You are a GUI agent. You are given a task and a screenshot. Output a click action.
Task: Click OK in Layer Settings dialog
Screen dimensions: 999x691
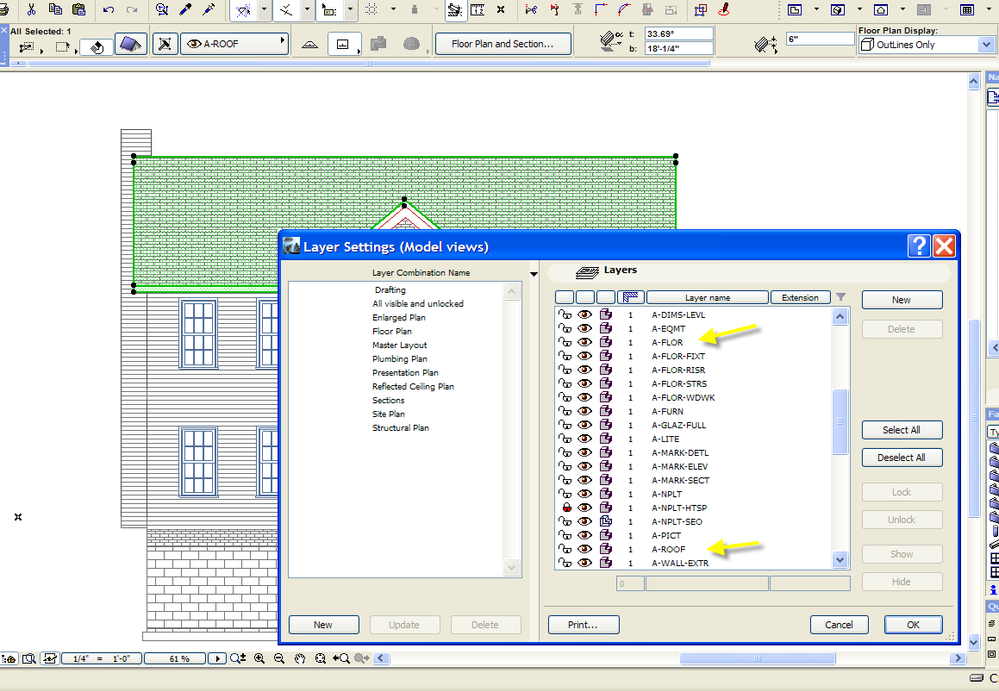[912, 625]
